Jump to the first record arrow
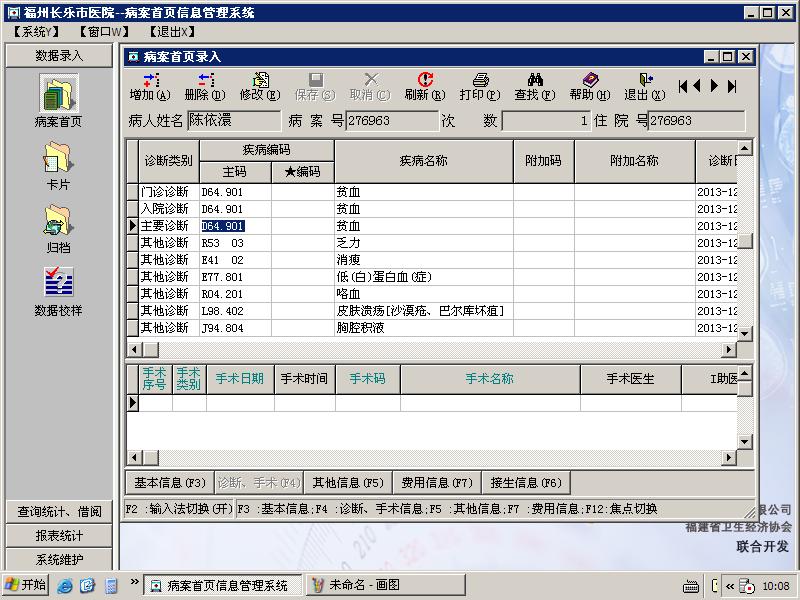 pyautogui.click(x=683, y=86)
